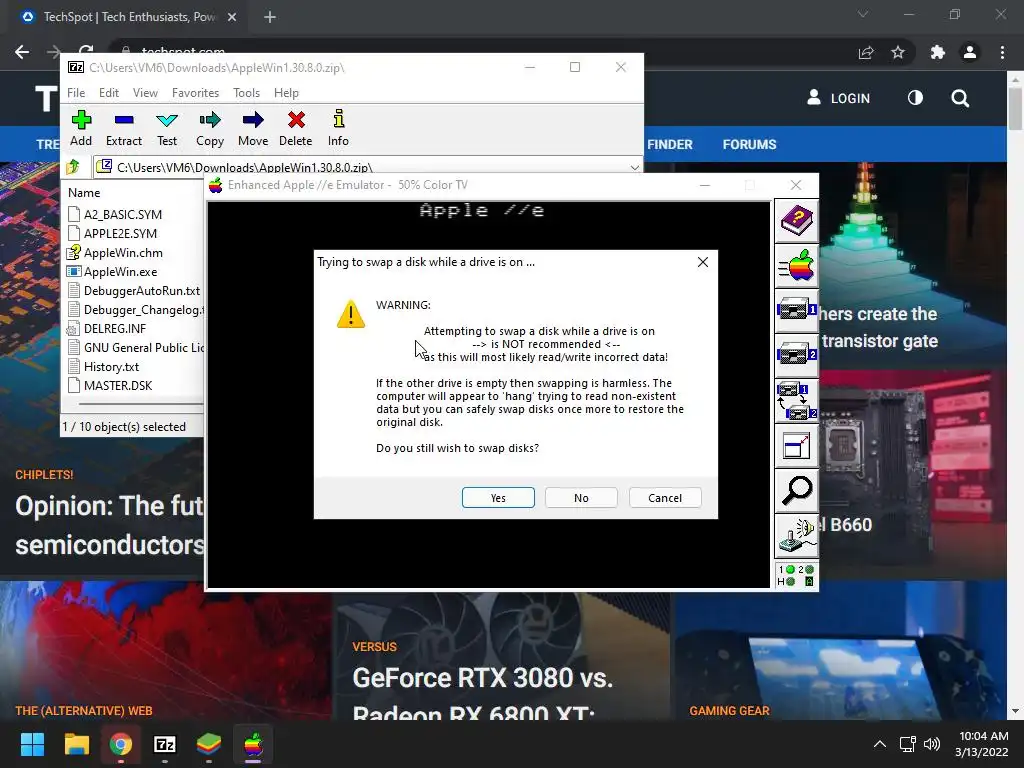Open Chrome three-dot menu
The width and height of the screenshot is (1024, 768).
click(1002, 52)
